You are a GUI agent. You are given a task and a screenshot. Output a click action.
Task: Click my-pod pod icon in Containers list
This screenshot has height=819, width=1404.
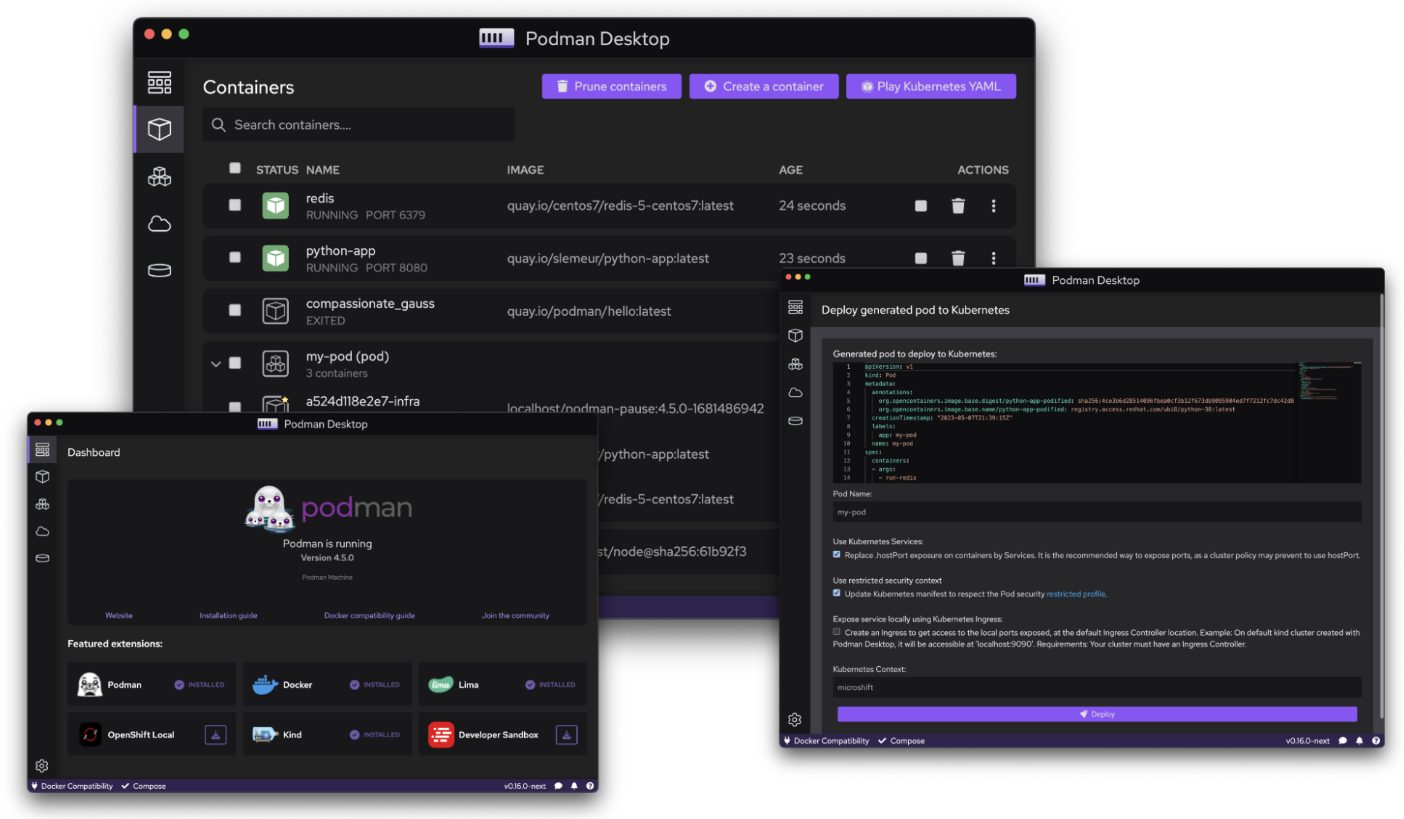tap(275, 364)
